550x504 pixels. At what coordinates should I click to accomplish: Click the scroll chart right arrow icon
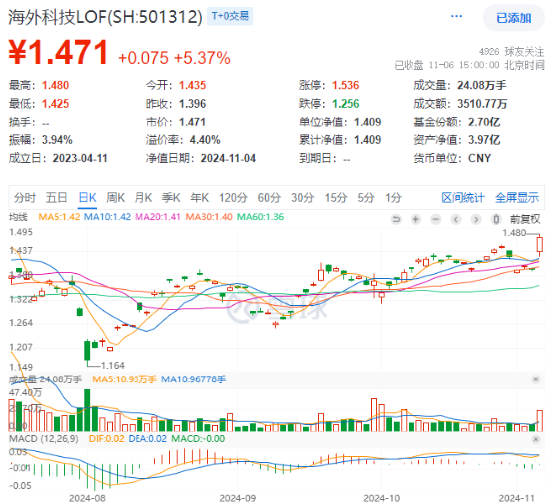476,220
